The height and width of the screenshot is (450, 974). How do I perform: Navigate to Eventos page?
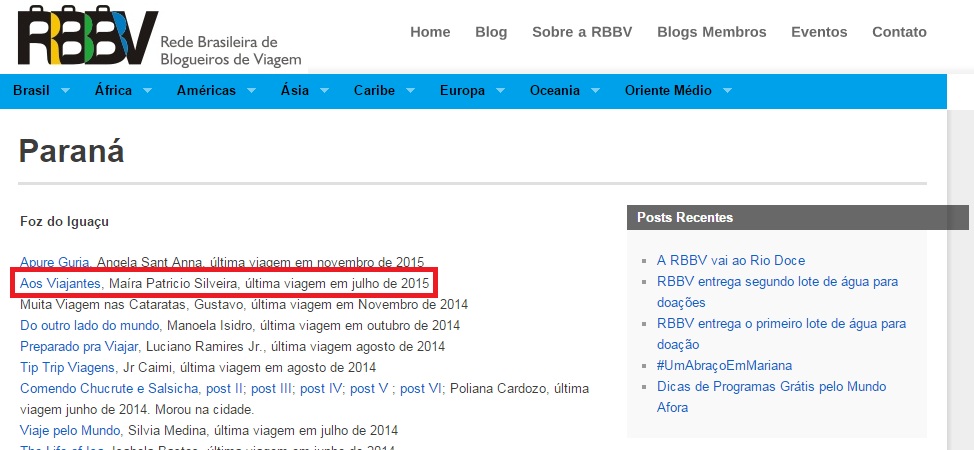[819, 32]
